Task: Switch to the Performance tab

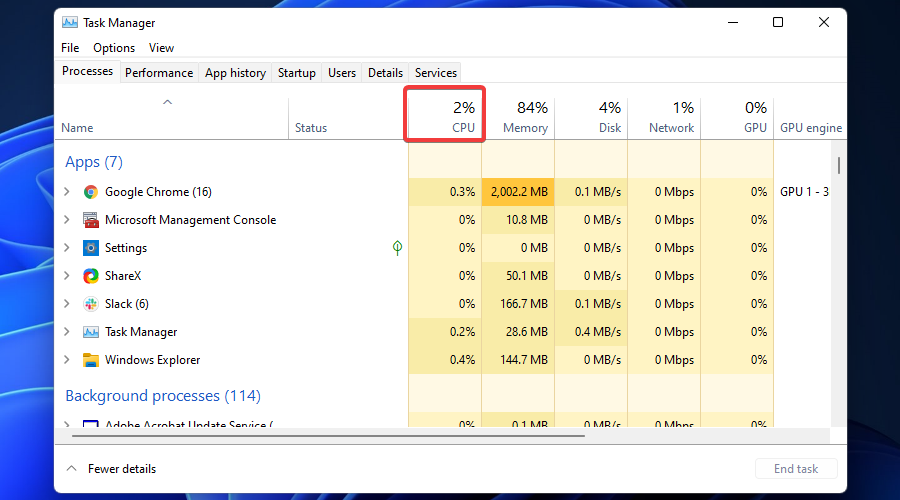Action: coord(159,73)
